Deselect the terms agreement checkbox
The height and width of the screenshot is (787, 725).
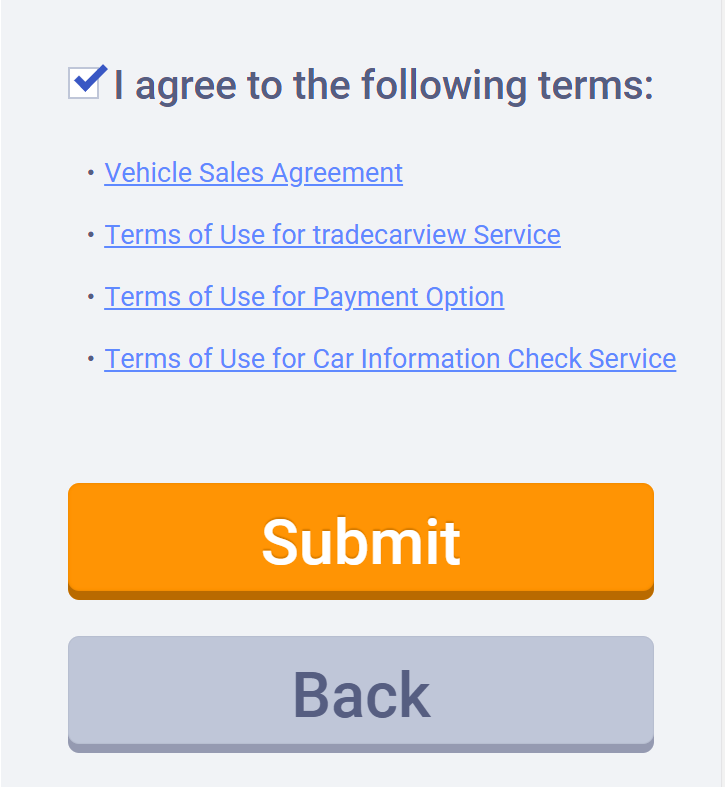click(84, 83)
